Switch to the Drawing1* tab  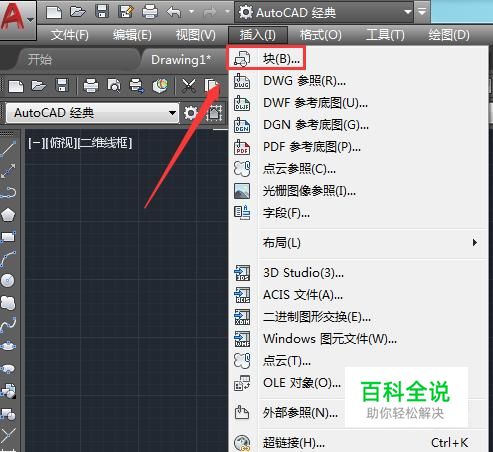point(181,60)
